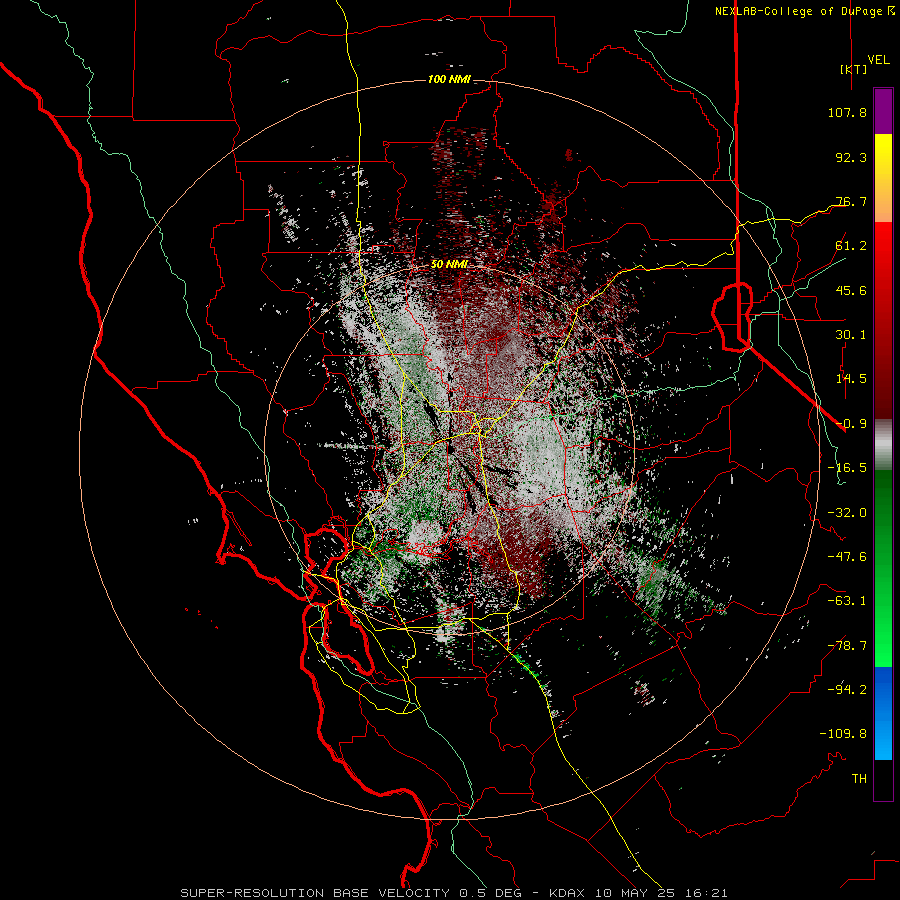Click the -109.8 velocity legend value
The image size is (900, 900).
(843, 734)
